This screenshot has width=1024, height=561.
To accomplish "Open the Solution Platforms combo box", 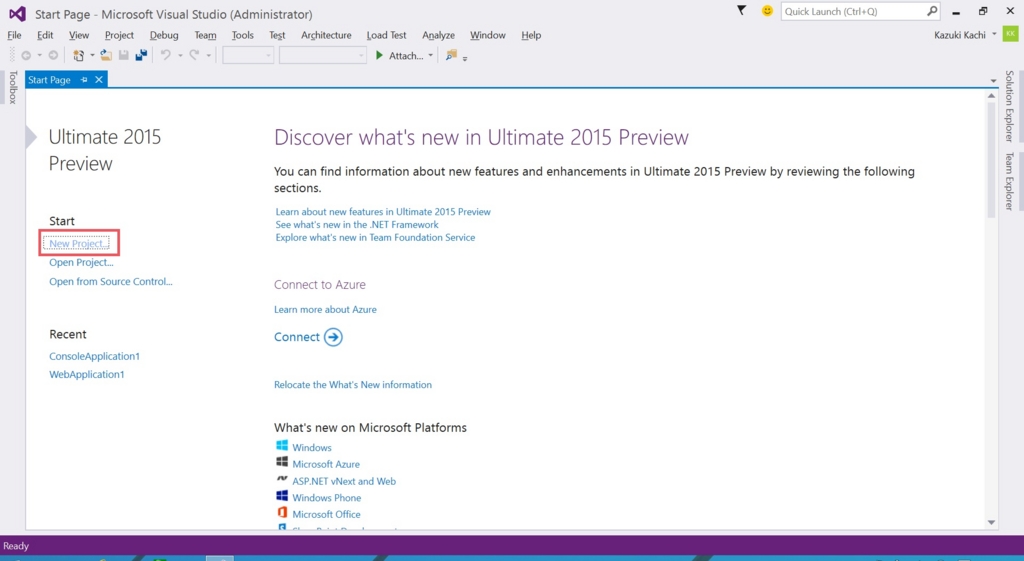I will [x=323, y=56].
